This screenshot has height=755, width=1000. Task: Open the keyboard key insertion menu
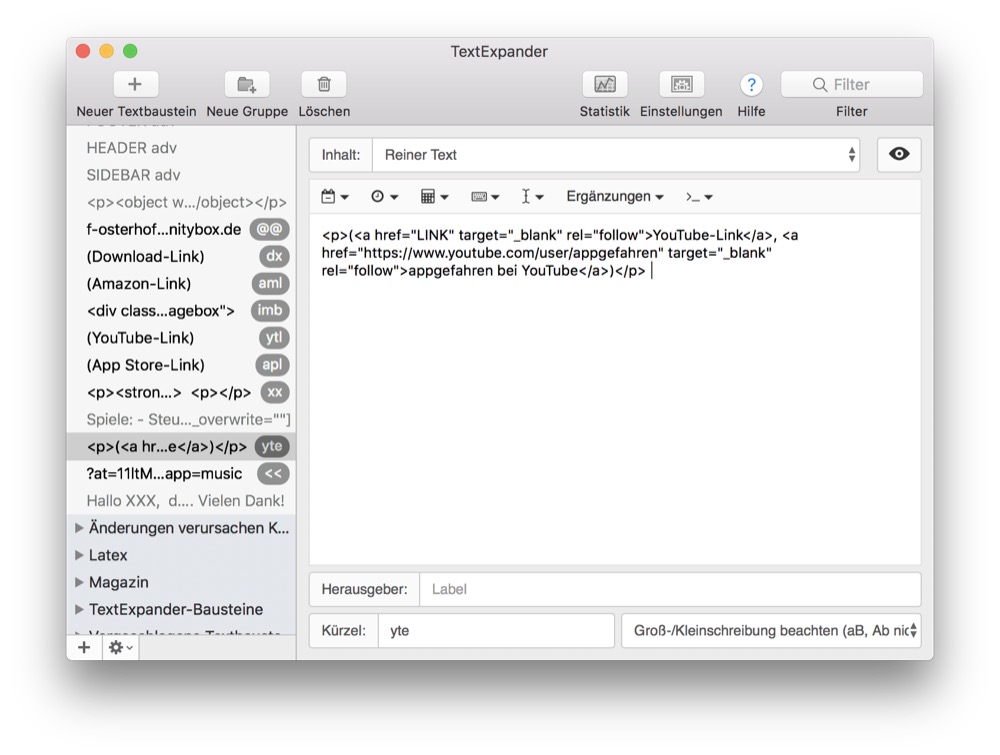point(485,197)
